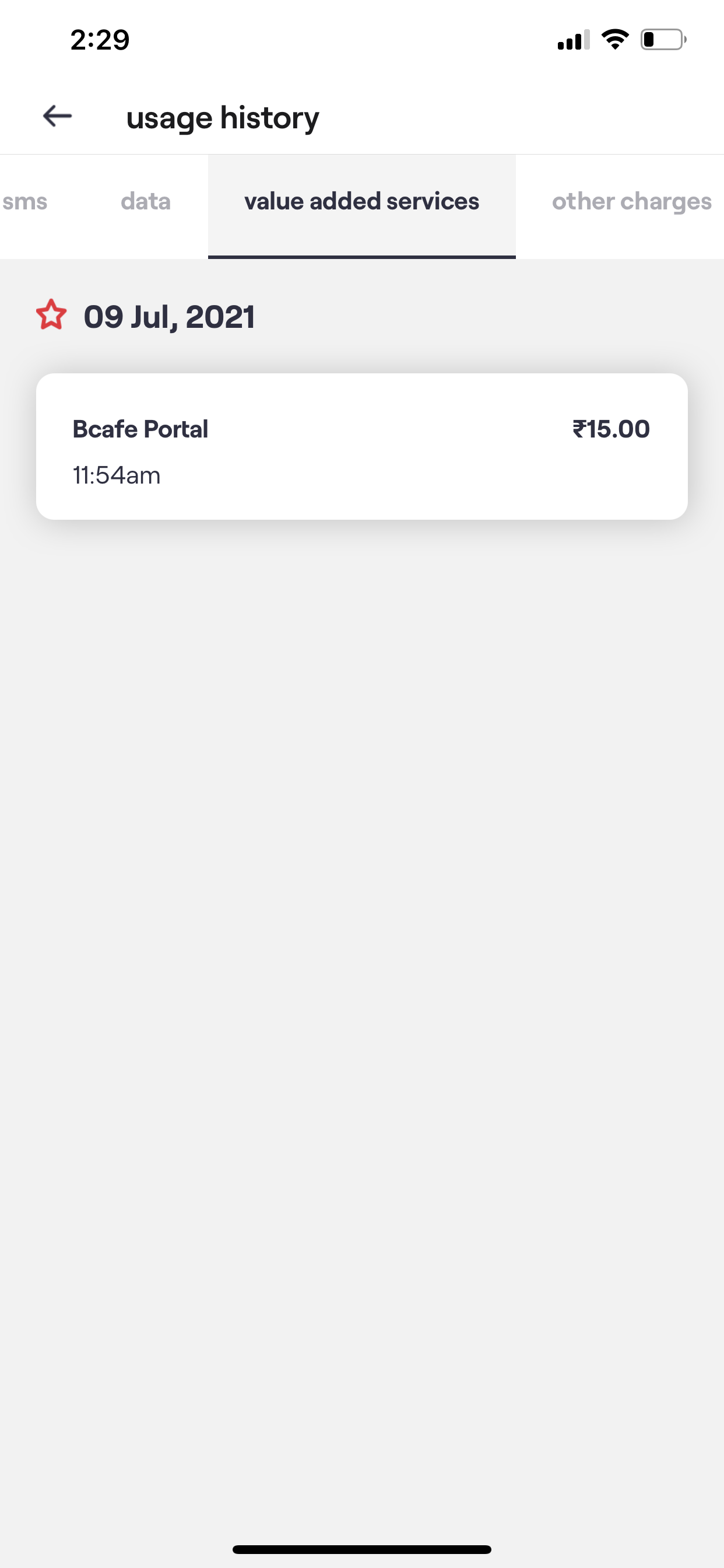
Task: Tap the back arrow icon
Action: click(57, 116)
